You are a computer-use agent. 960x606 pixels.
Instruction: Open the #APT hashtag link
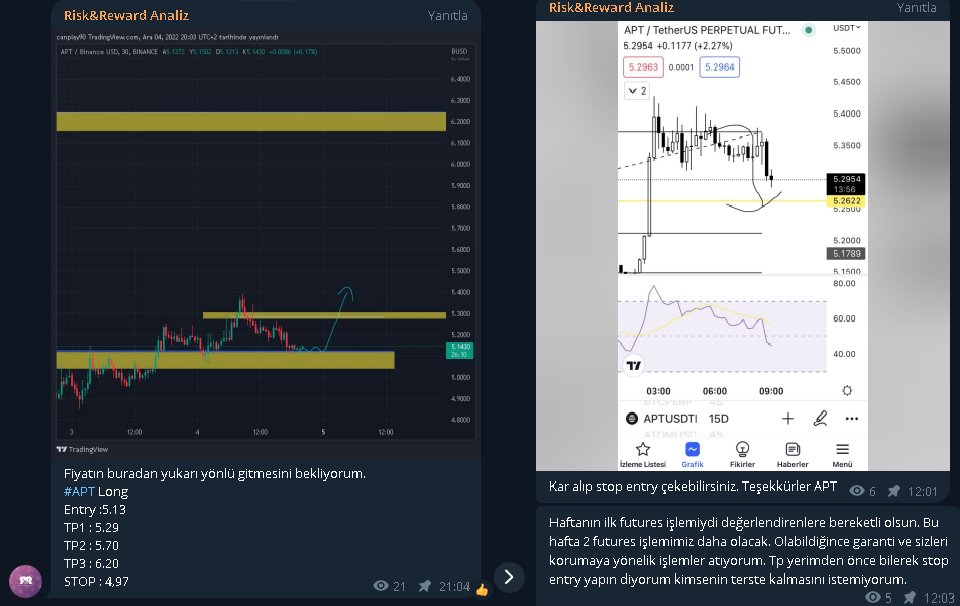click(x=79, y=491)
